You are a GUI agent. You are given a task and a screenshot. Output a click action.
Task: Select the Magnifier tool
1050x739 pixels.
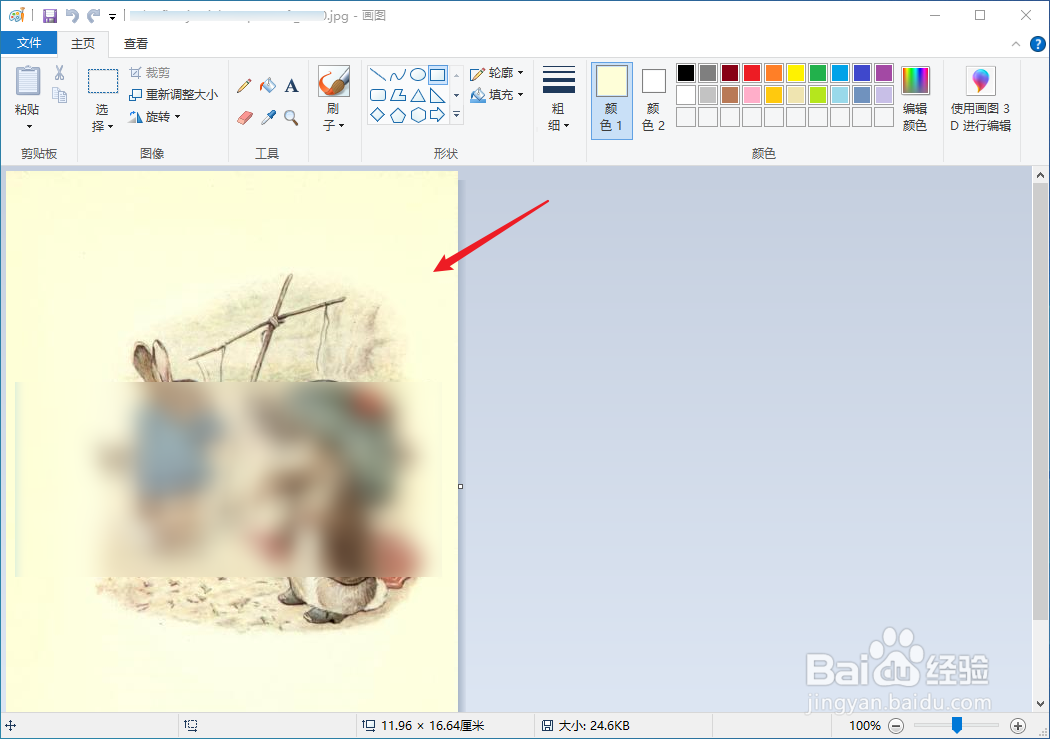pos(291,117)
